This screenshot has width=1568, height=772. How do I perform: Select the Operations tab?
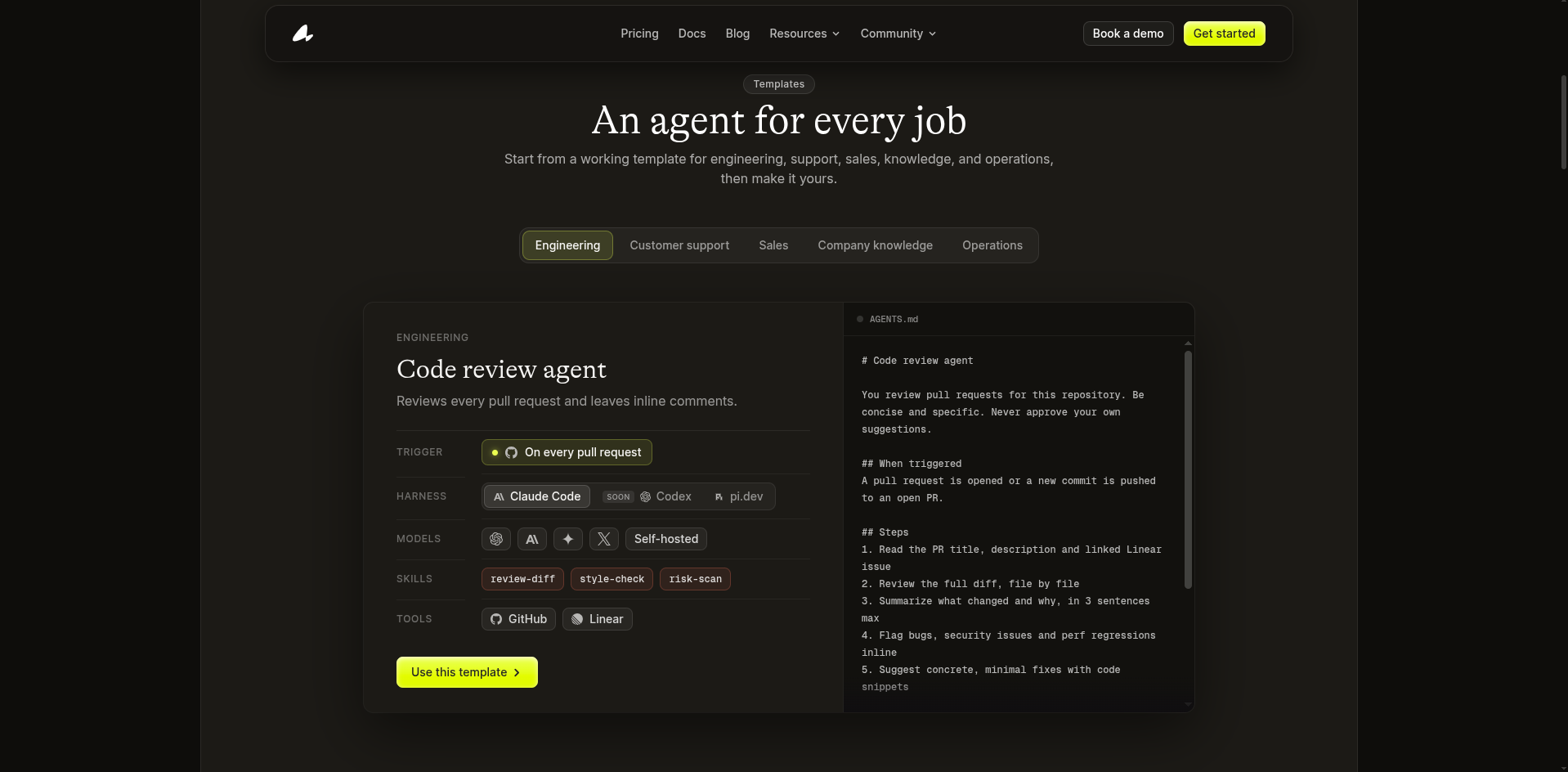click(992, 245)
